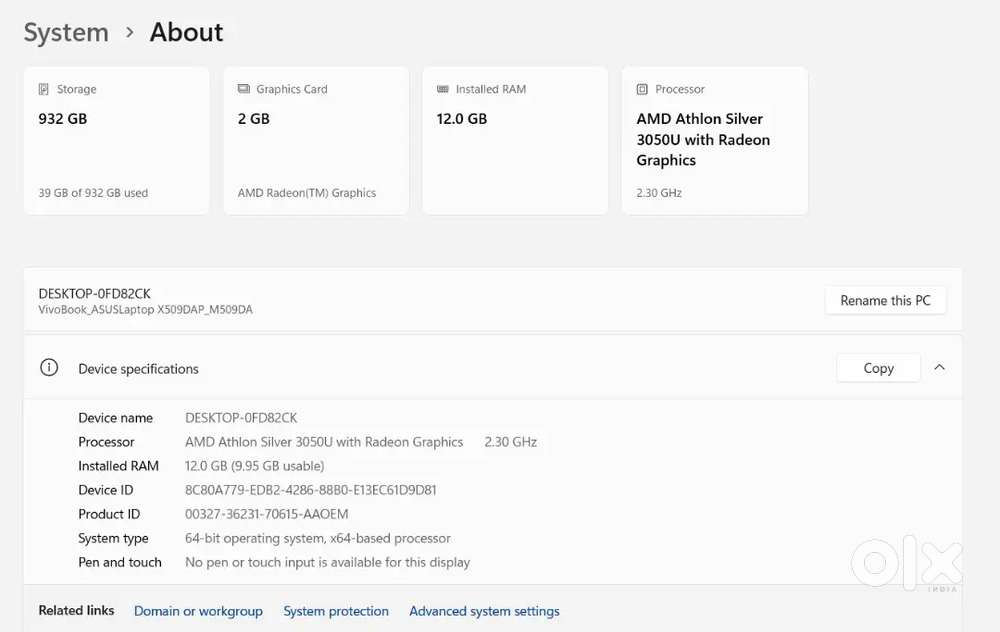This screenshot has height=632, width=1000.
Task: Open Advanced system settings link
Action: pos(484,611)
